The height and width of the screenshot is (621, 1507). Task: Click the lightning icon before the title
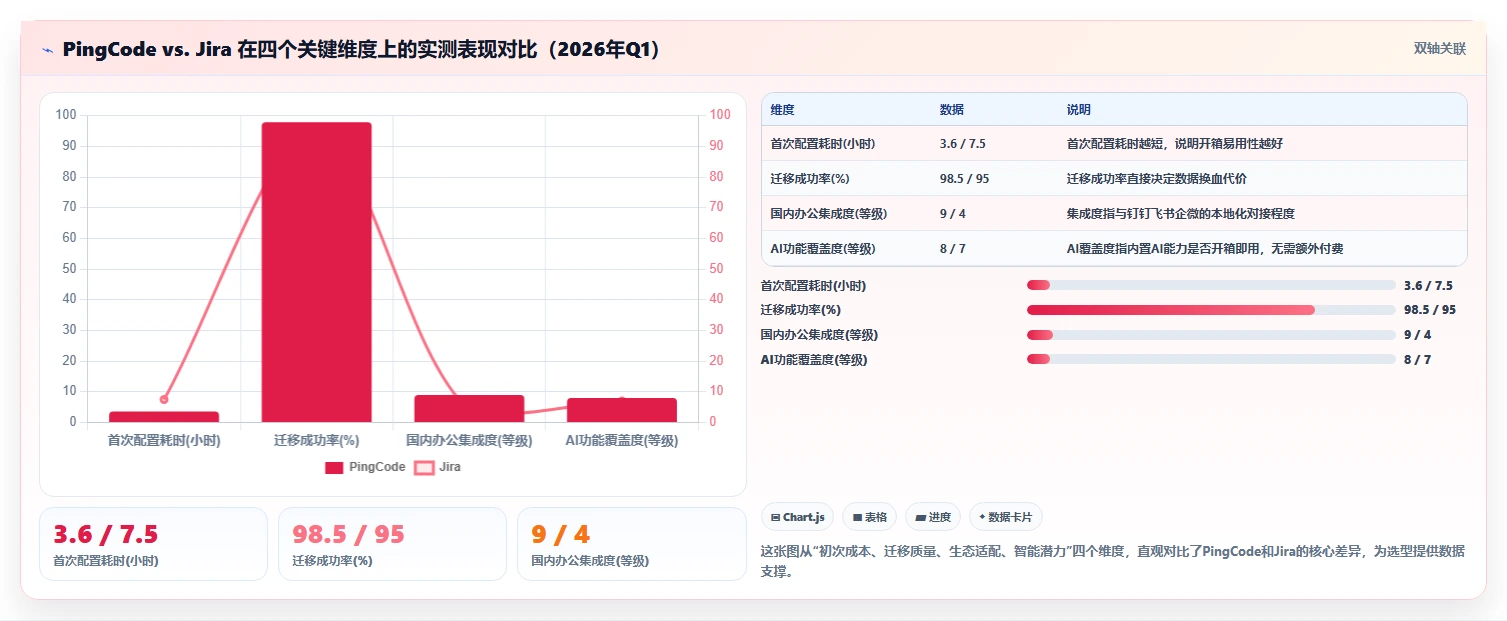tap(47, 50)
